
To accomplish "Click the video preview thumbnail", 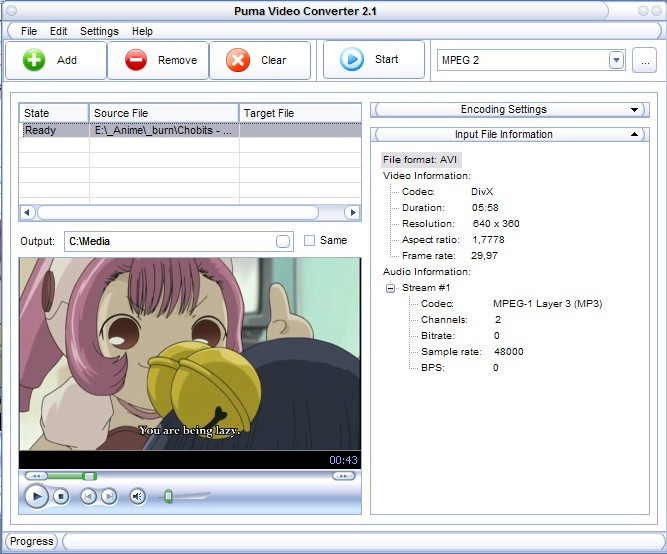I will (x=190, y=354).
